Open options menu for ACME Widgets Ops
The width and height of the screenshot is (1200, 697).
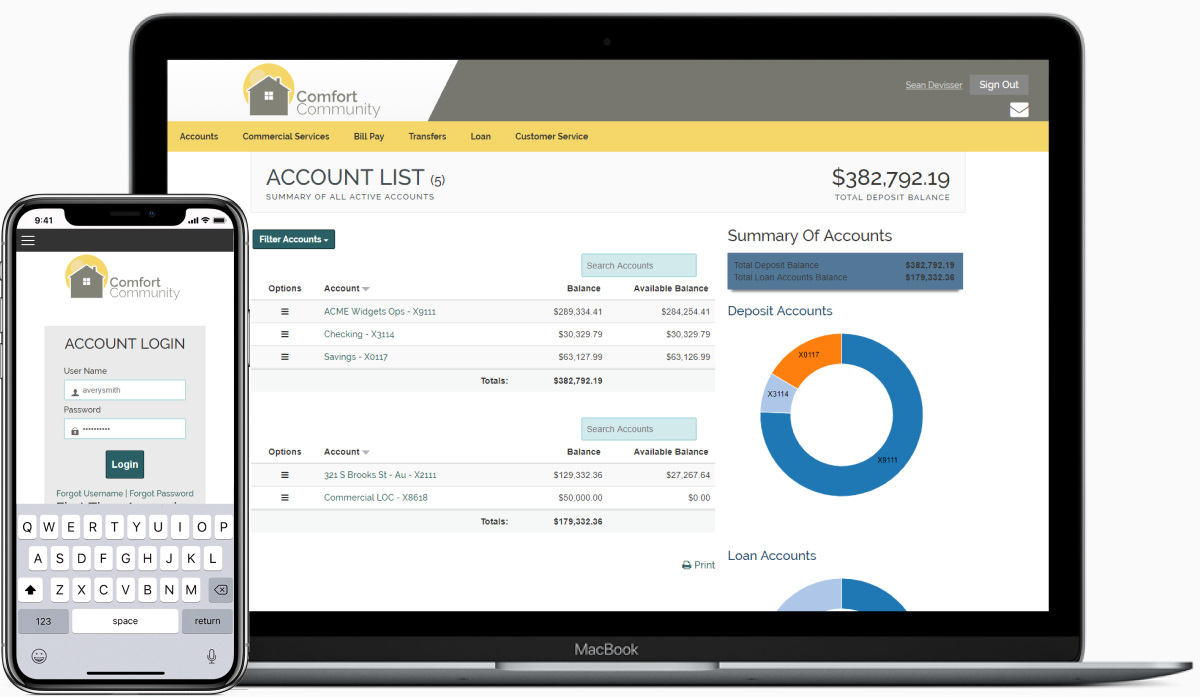tap(285, 312)
